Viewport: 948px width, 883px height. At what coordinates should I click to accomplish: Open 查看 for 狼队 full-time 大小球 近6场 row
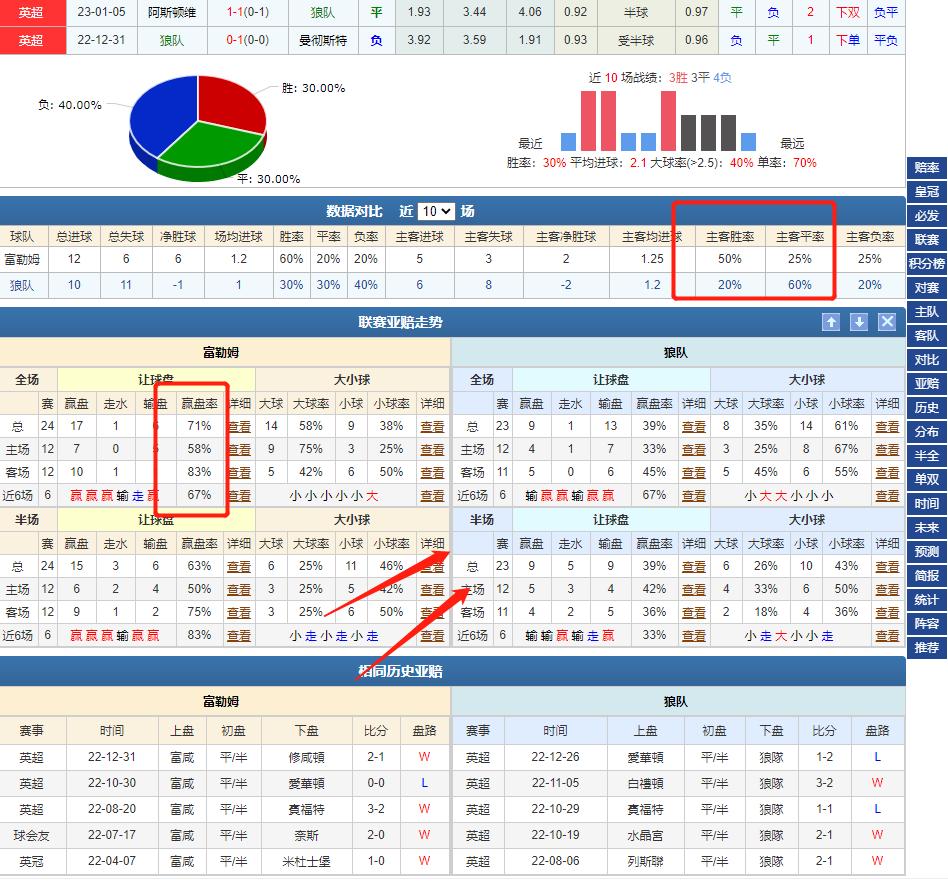(887, 495)
